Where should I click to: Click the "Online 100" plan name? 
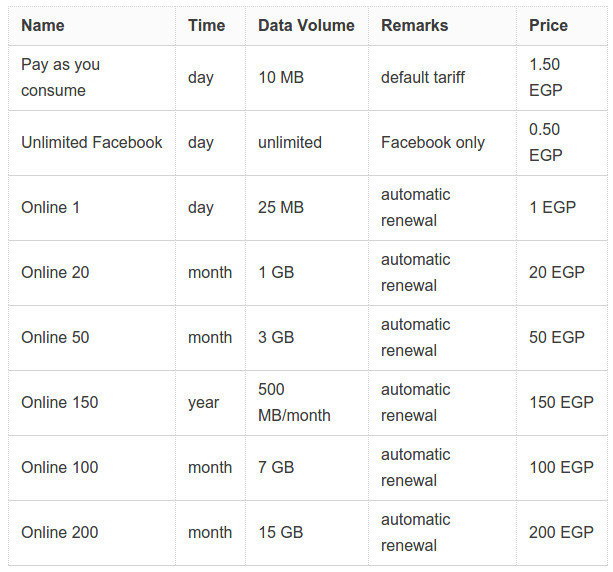click(59, 467)
